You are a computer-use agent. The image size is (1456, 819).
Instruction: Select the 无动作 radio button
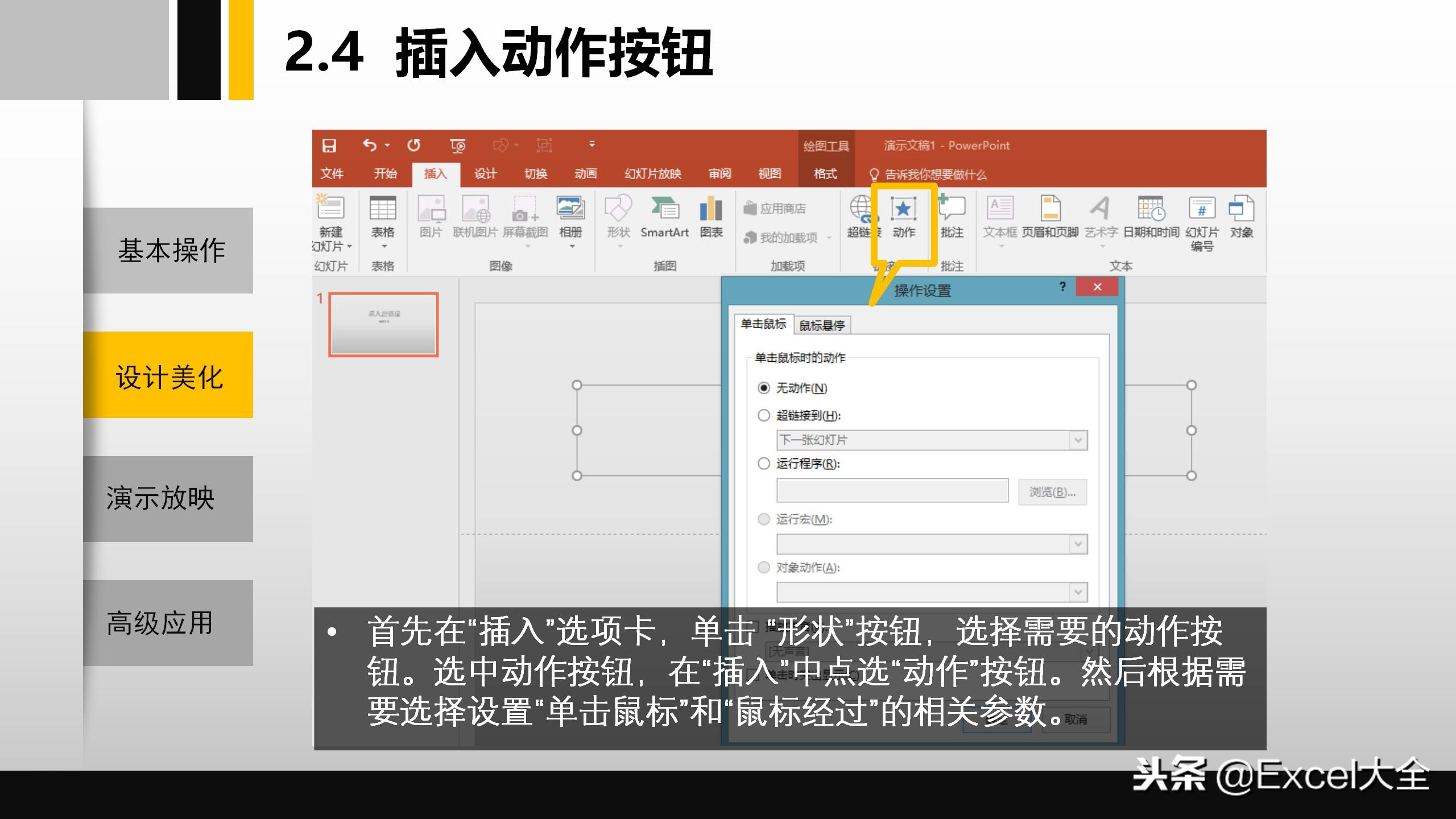pos(763,389)
